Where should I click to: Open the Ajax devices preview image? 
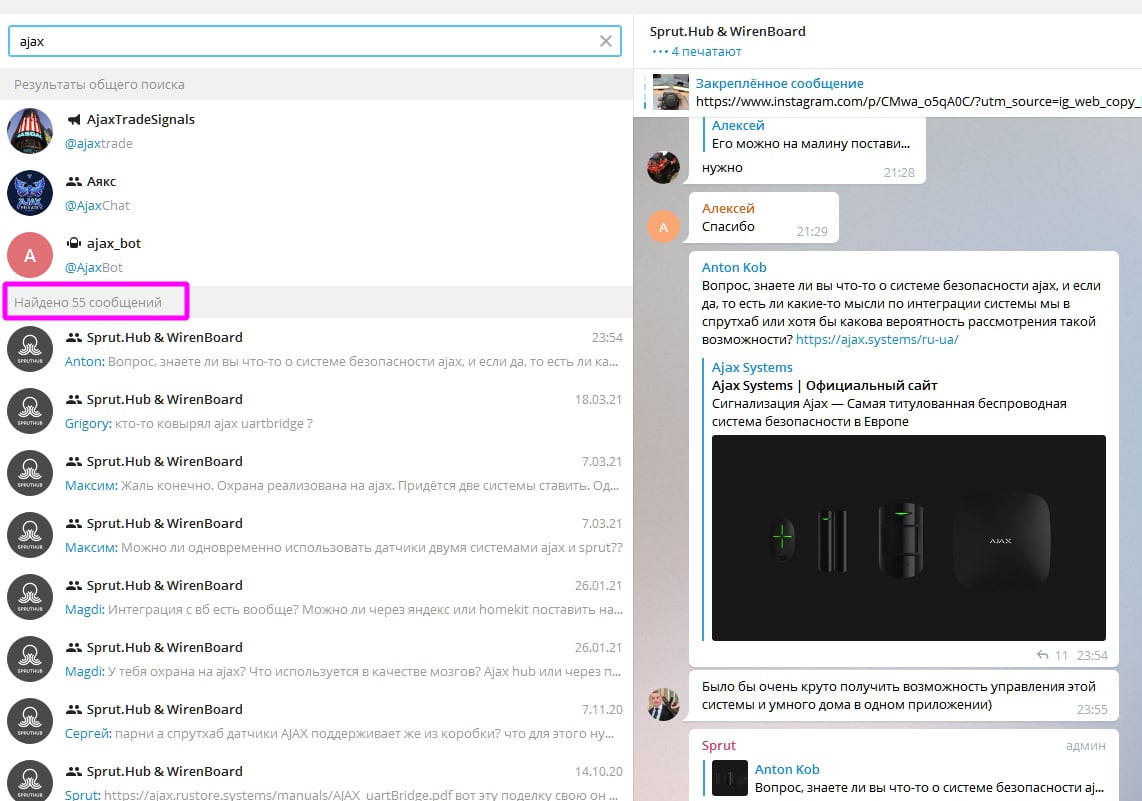[x=908, y=538]
